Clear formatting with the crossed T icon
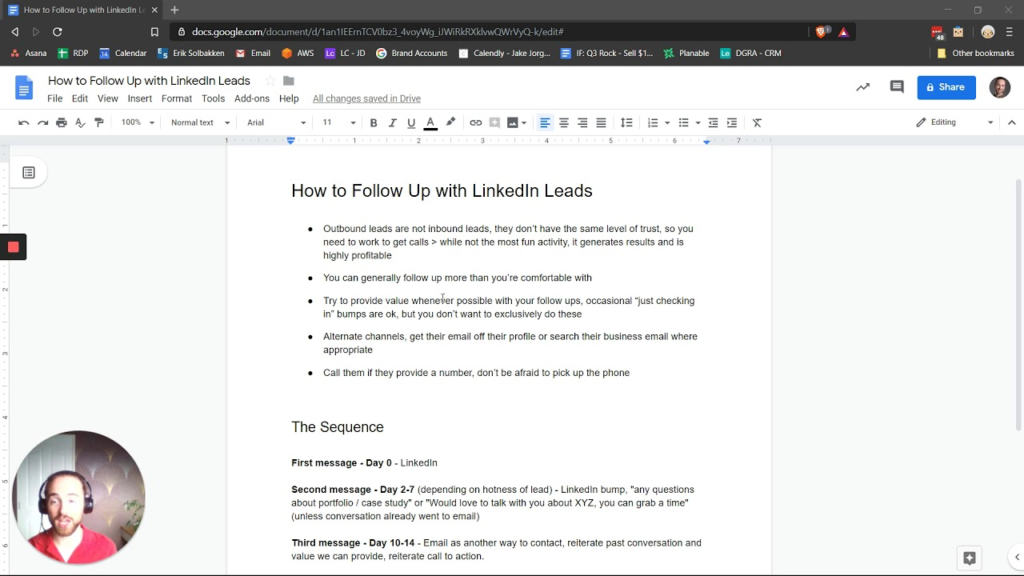This screenshot has height=576, width=1024. [x=757, y=123]
